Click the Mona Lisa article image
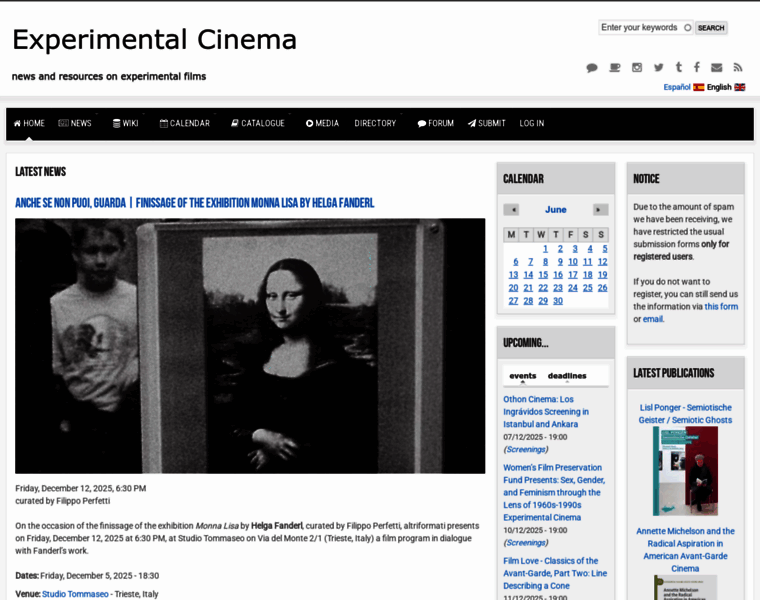Image resolution: width=760 pixels, height=600 pixels. (x=250, y=346)
